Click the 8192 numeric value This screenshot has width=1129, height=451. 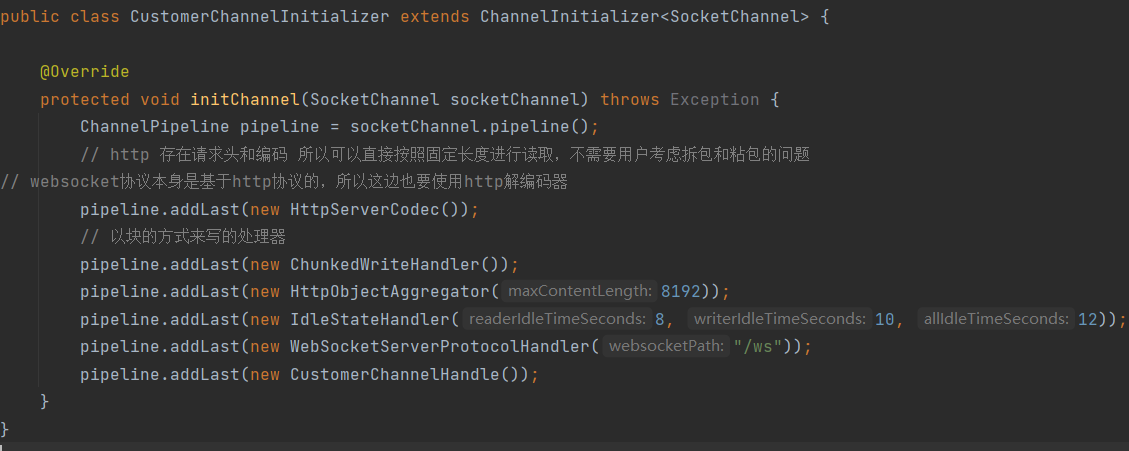coord(680,291)
